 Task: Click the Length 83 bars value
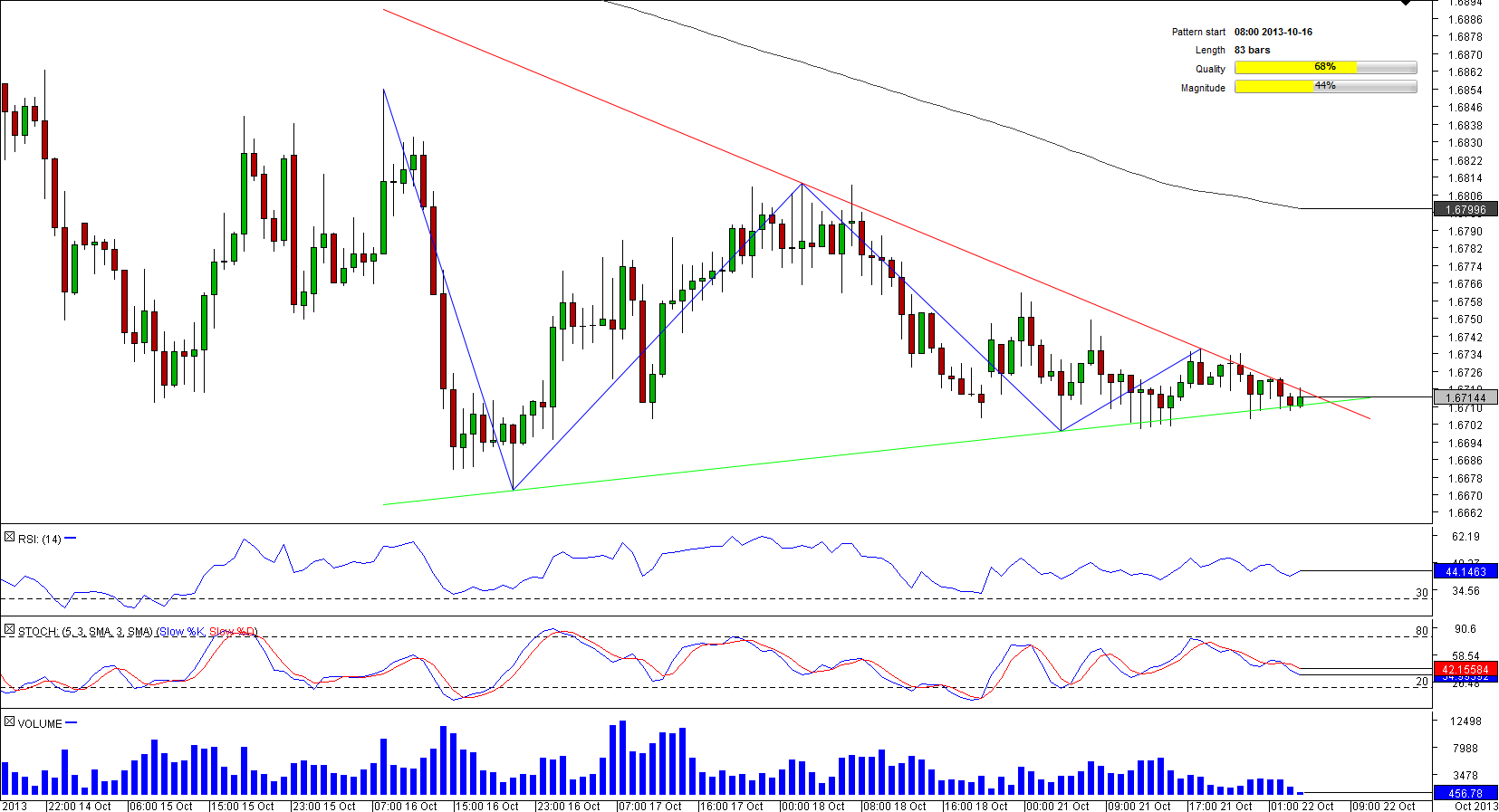coord(1253,50)
